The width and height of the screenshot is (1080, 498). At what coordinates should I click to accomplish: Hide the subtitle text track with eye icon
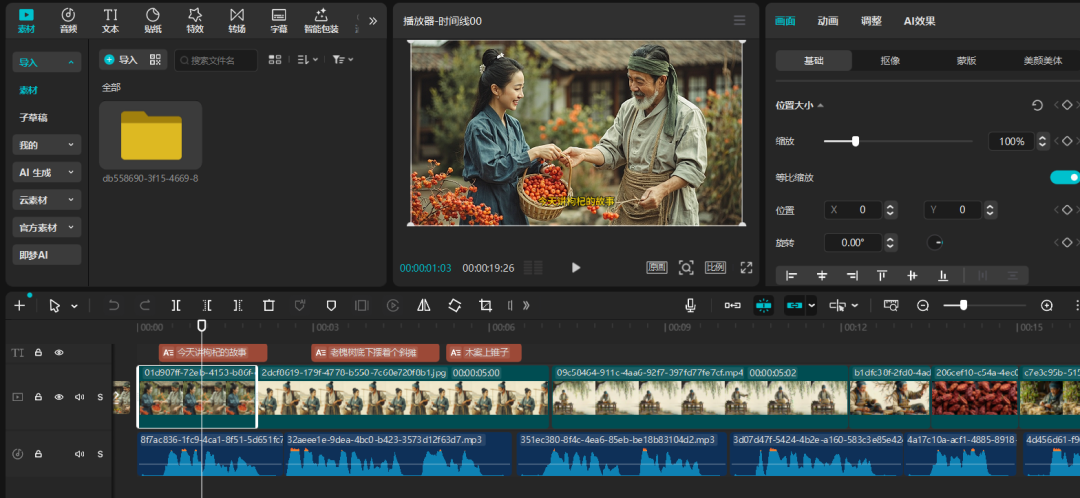click(x=59, y=352)
